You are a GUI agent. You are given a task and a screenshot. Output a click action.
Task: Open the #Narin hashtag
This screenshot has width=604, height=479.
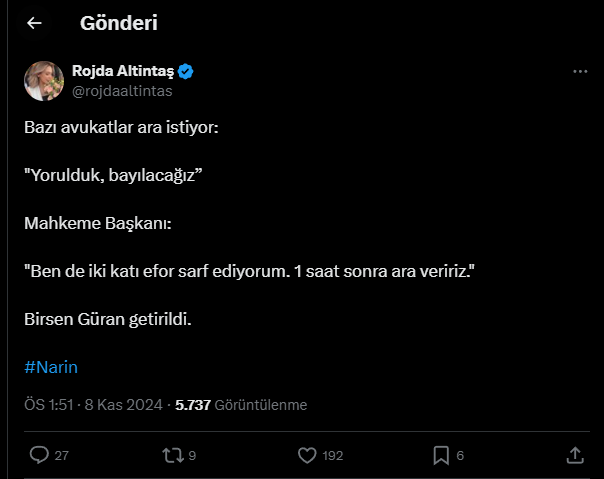(51, 367)
